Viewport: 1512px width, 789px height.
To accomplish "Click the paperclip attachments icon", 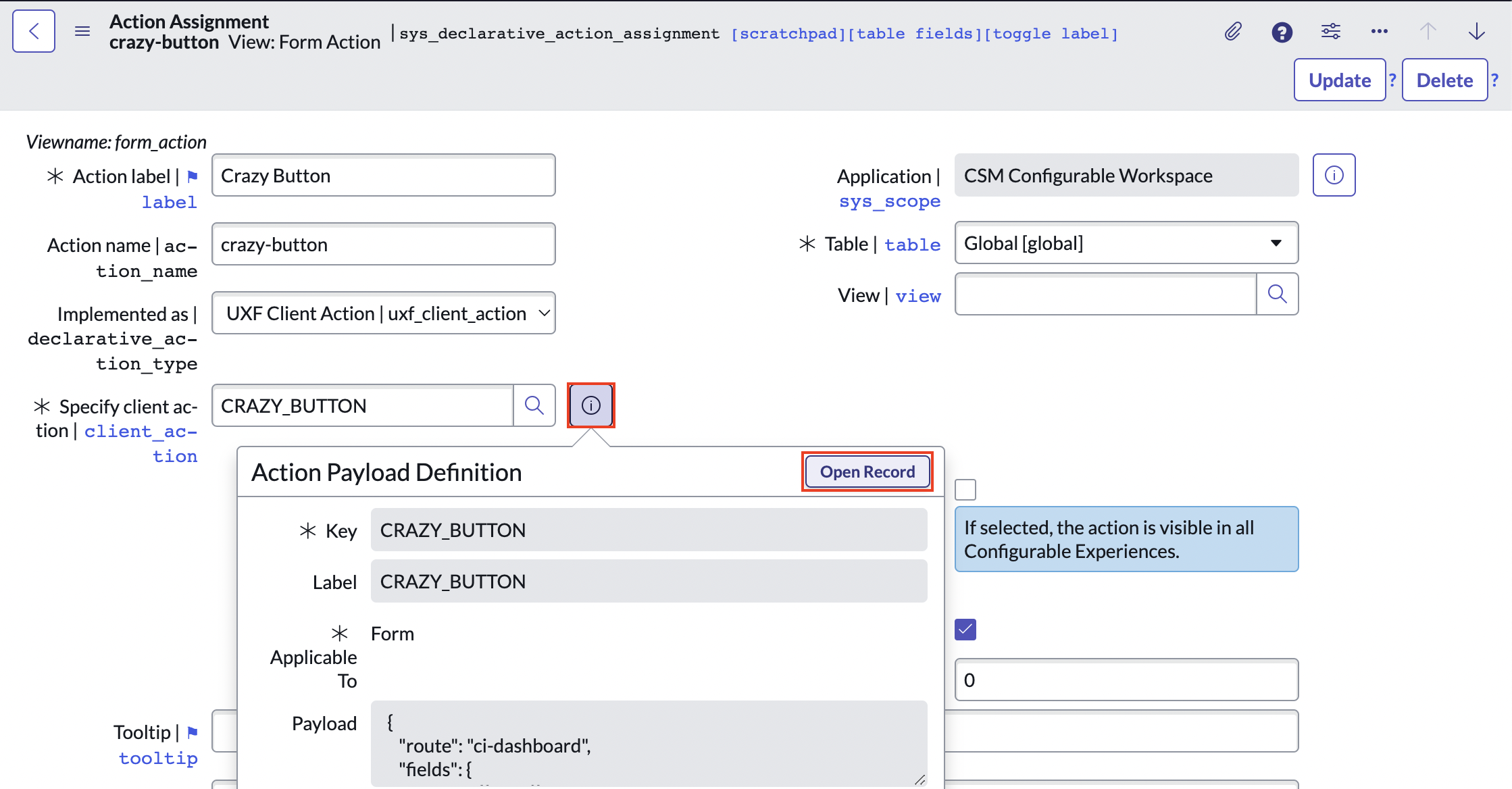I will 1233,31.
